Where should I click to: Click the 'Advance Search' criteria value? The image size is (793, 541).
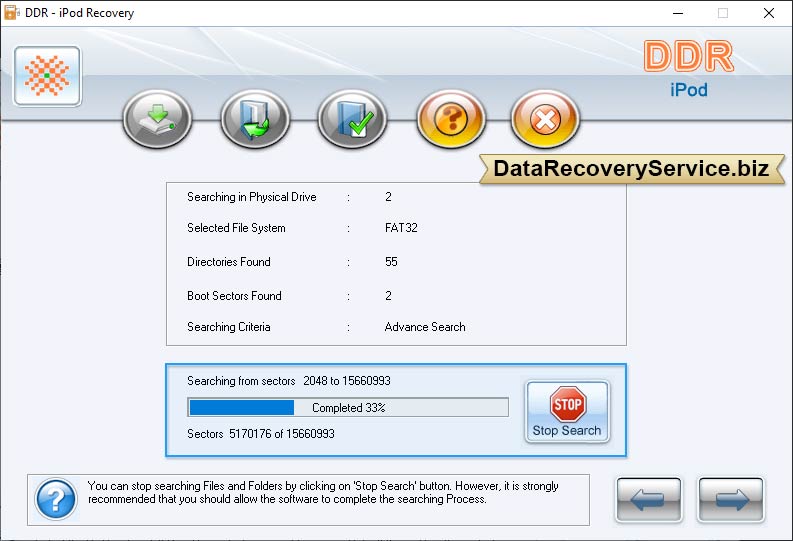click(425, 327)
